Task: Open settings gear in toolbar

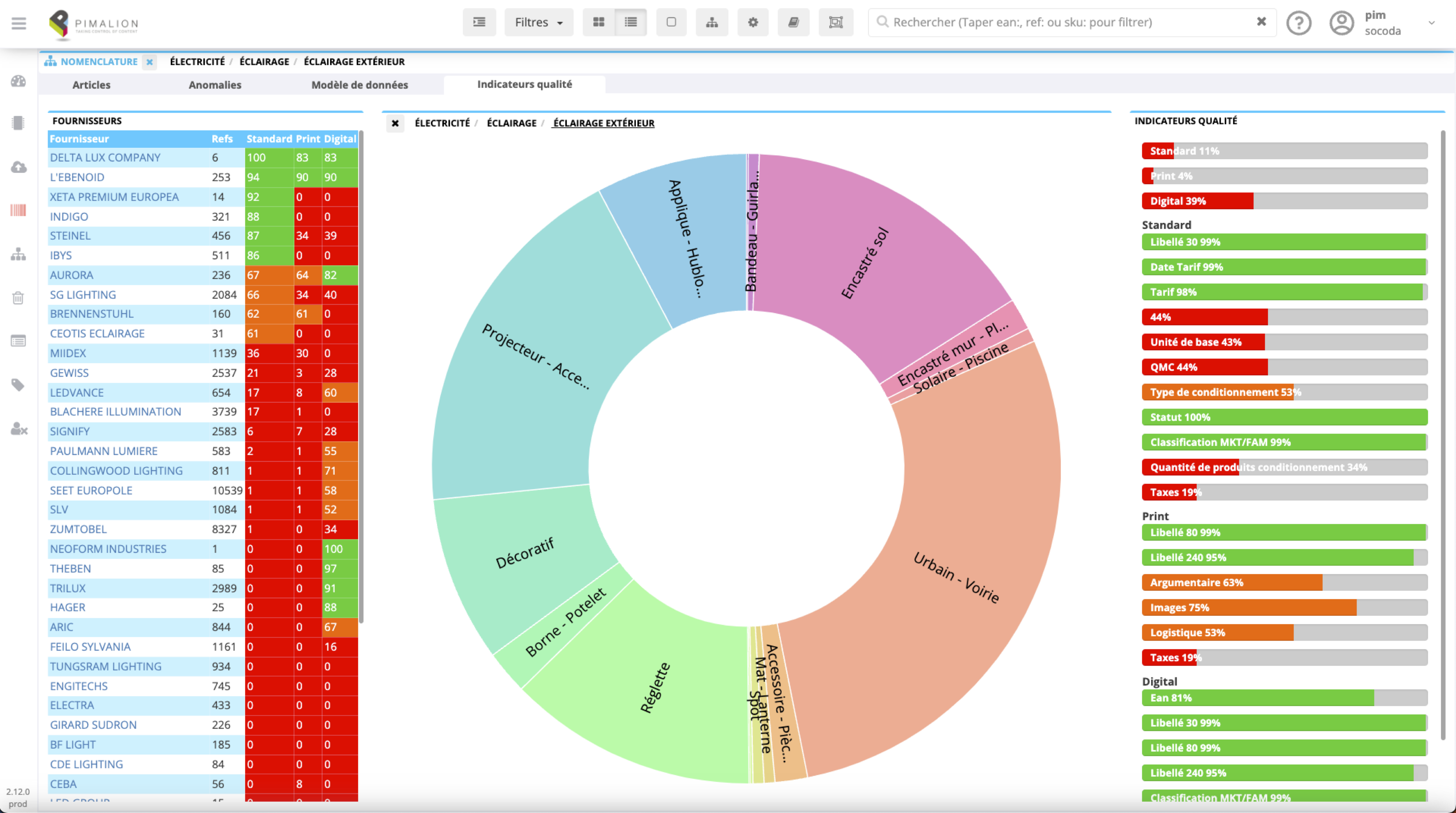Action: click(x=753, y=22)
